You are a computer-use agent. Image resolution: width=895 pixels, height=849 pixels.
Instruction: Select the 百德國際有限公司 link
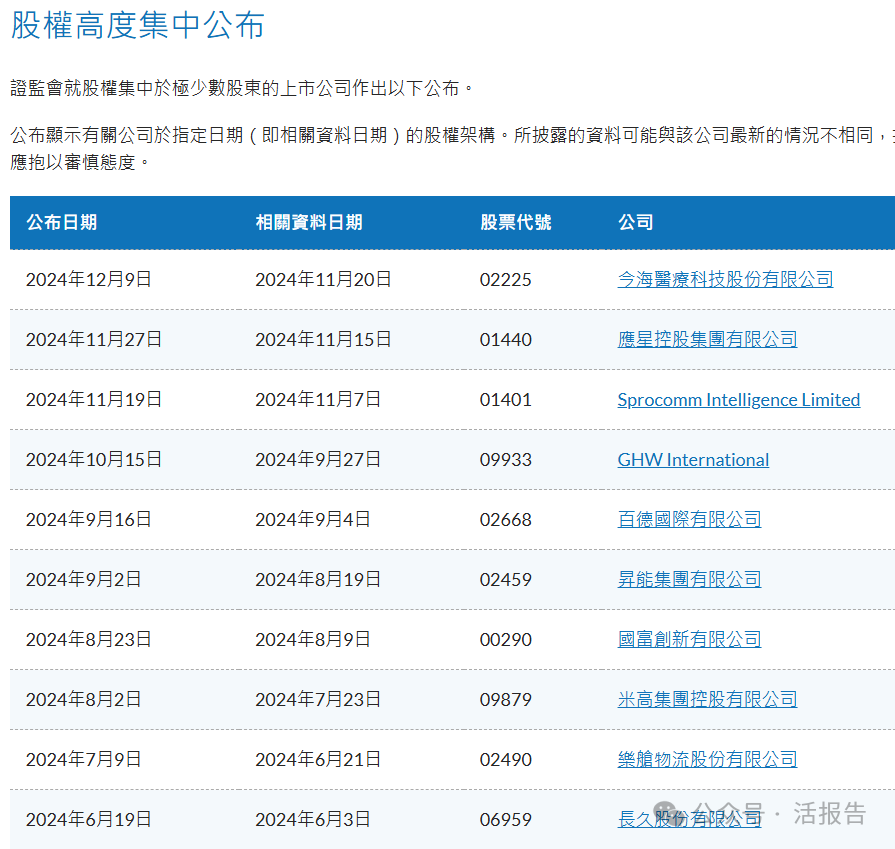[x=689, y=520]
